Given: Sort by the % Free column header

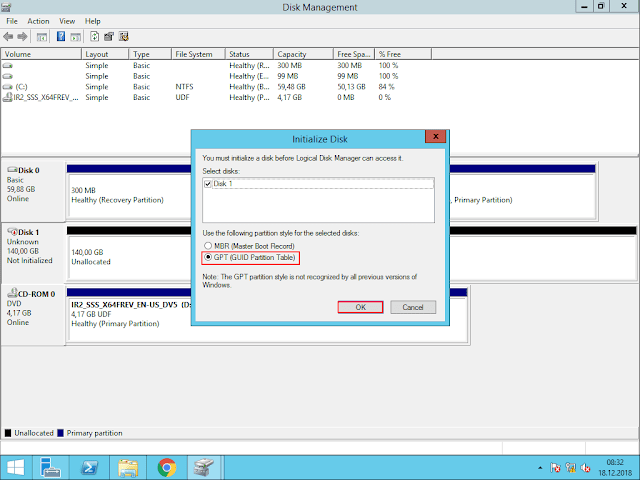Looking at the screenshot, I should [403, 54].
